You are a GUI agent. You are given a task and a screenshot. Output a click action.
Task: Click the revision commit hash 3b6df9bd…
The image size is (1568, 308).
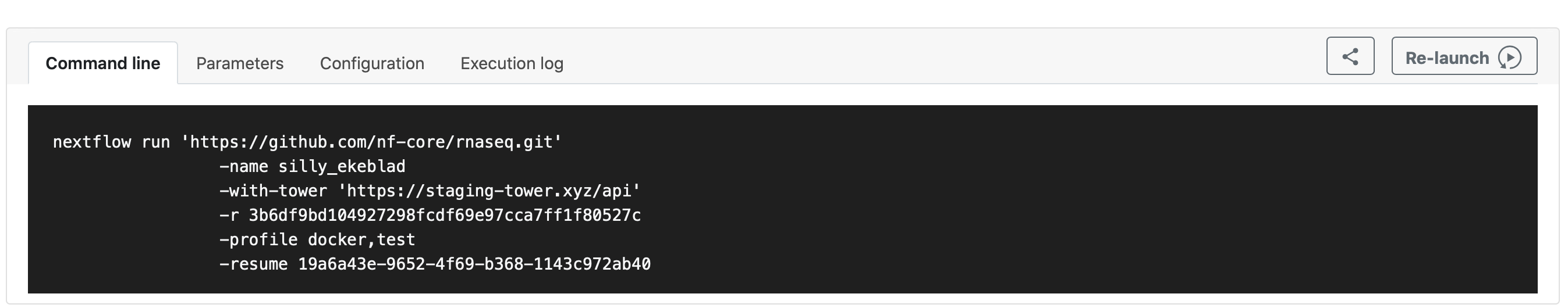(444, 215)
